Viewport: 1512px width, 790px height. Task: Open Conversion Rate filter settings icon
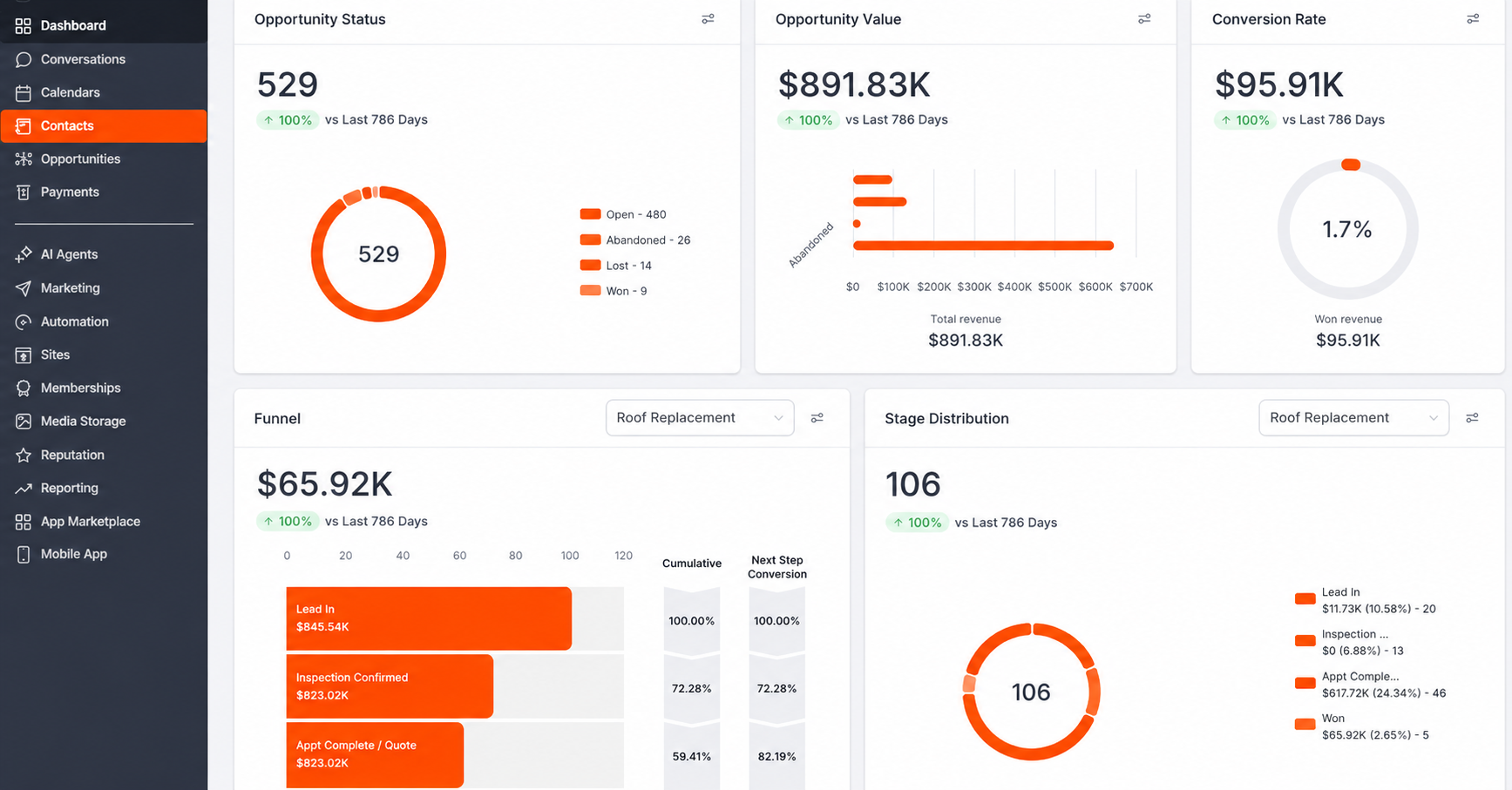click(1473, 18)
